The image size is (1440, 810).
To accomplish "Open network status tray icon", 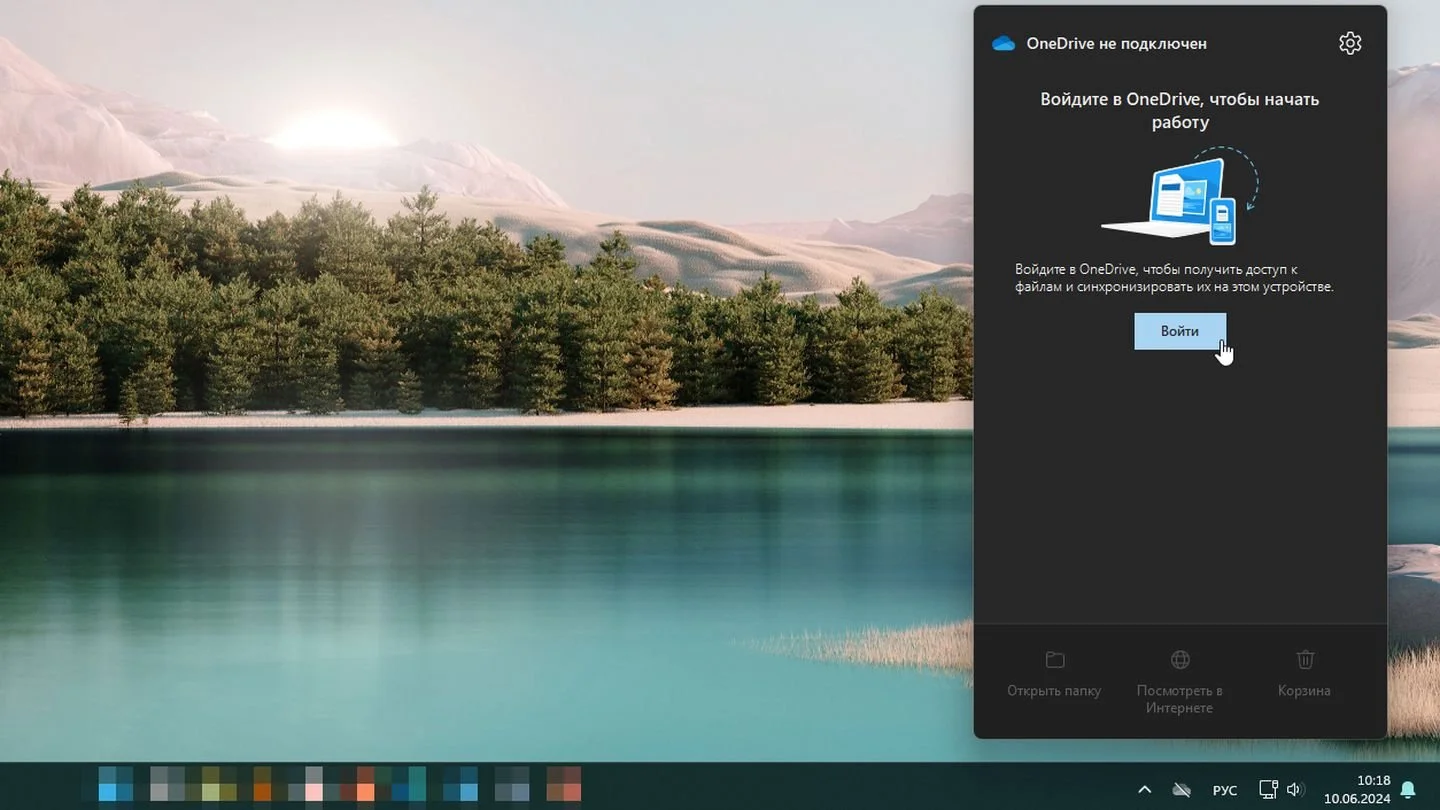I will click(x=1268, y=789).
